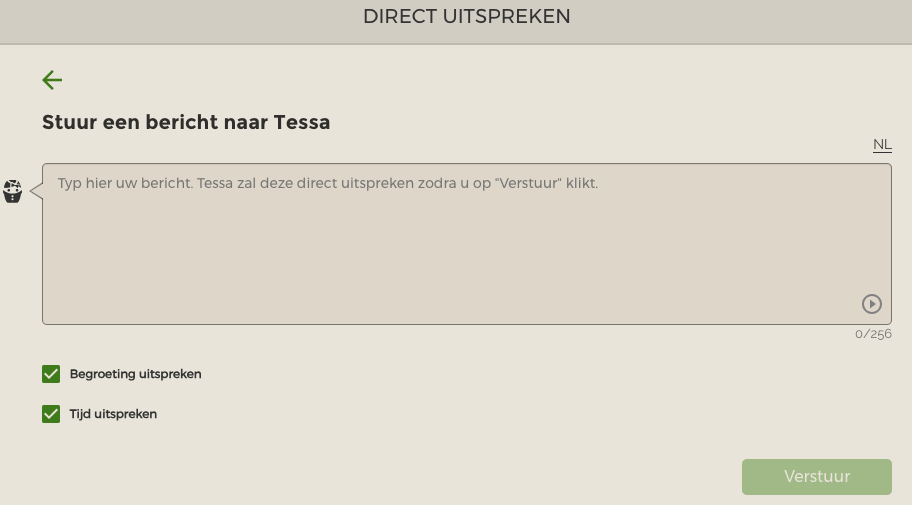Uncheck the Begroeting uitspreken checkbox

pos(51,374)
